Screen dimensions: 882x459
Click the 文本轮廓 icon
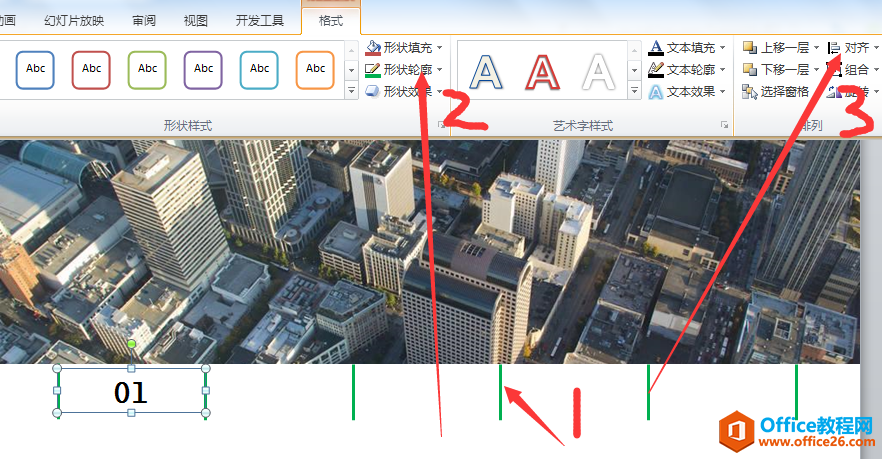(656, 70)
